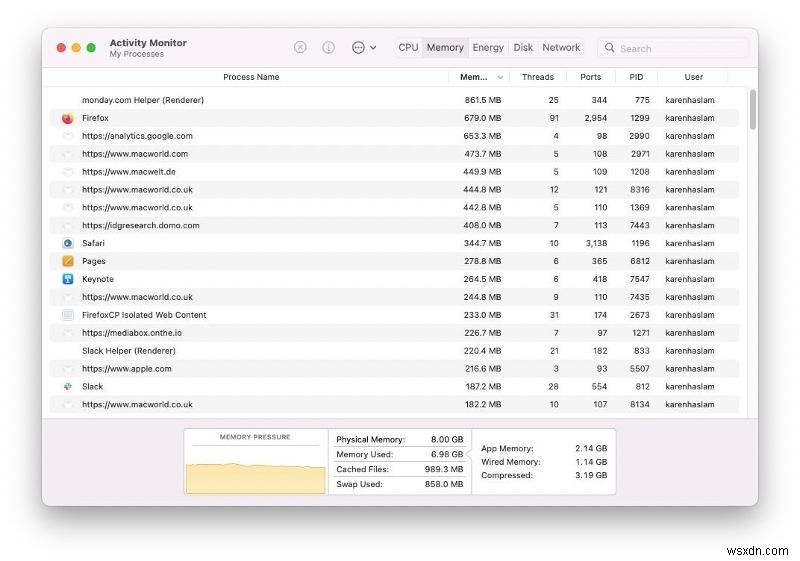Select the https://www.macworld.com process
This screenshot has width=800, height=561.
click(x=135, y=154)
